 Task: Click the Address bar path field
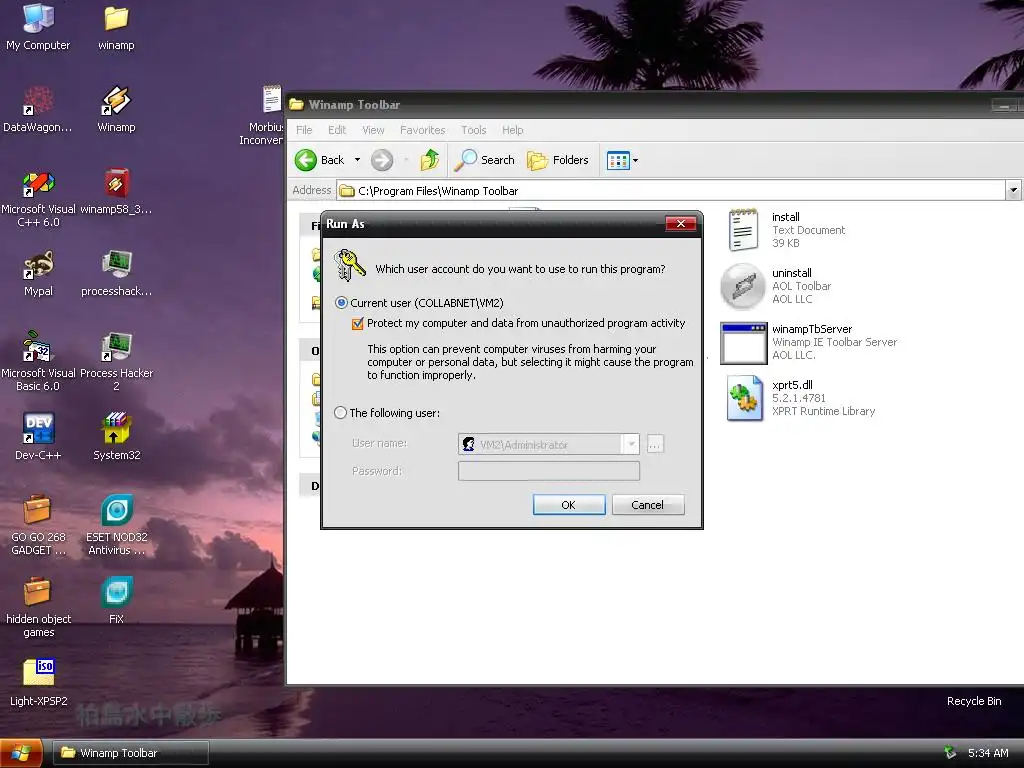pos(671,191)
